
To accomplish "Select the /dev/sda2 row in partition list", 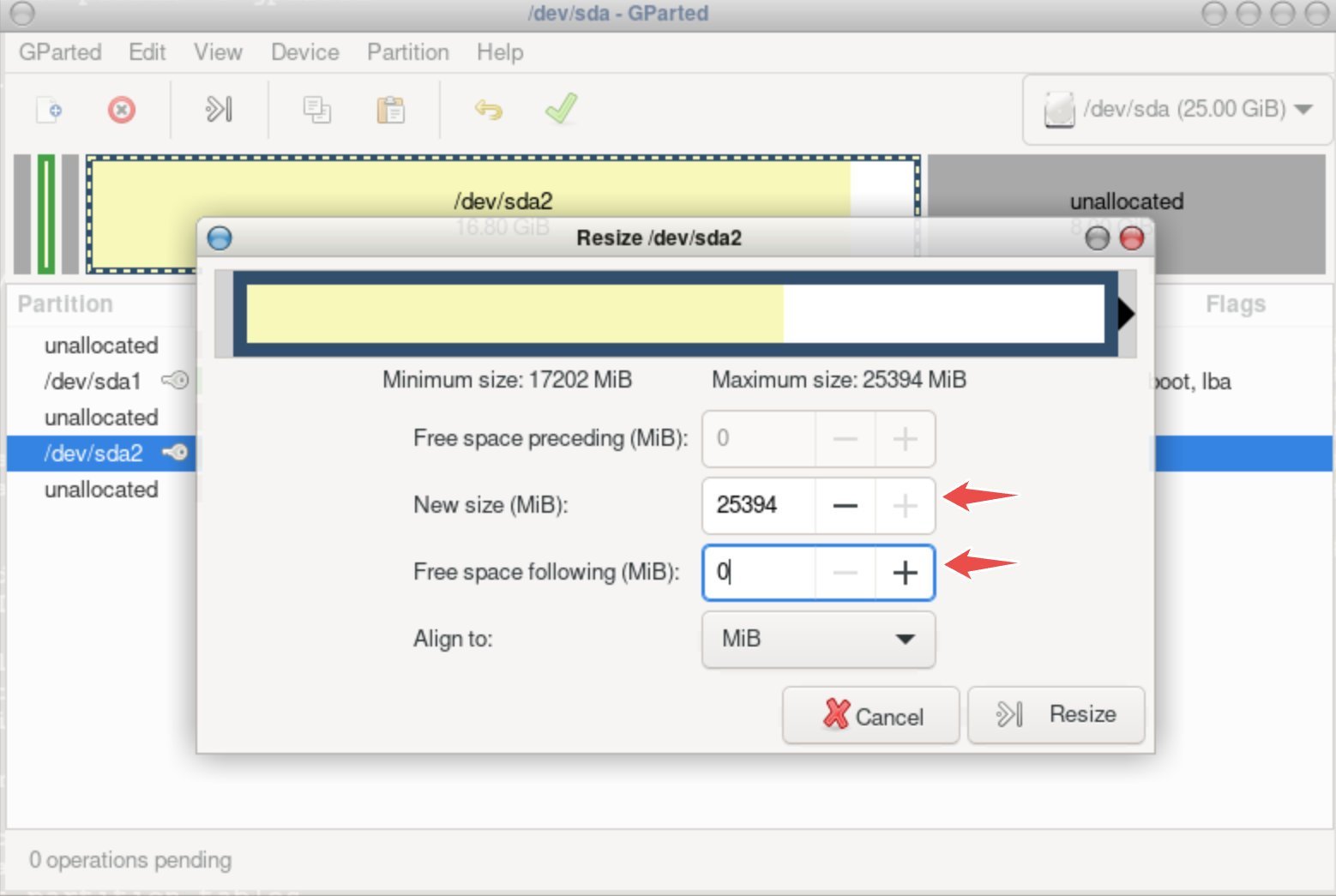I will 101,453.
